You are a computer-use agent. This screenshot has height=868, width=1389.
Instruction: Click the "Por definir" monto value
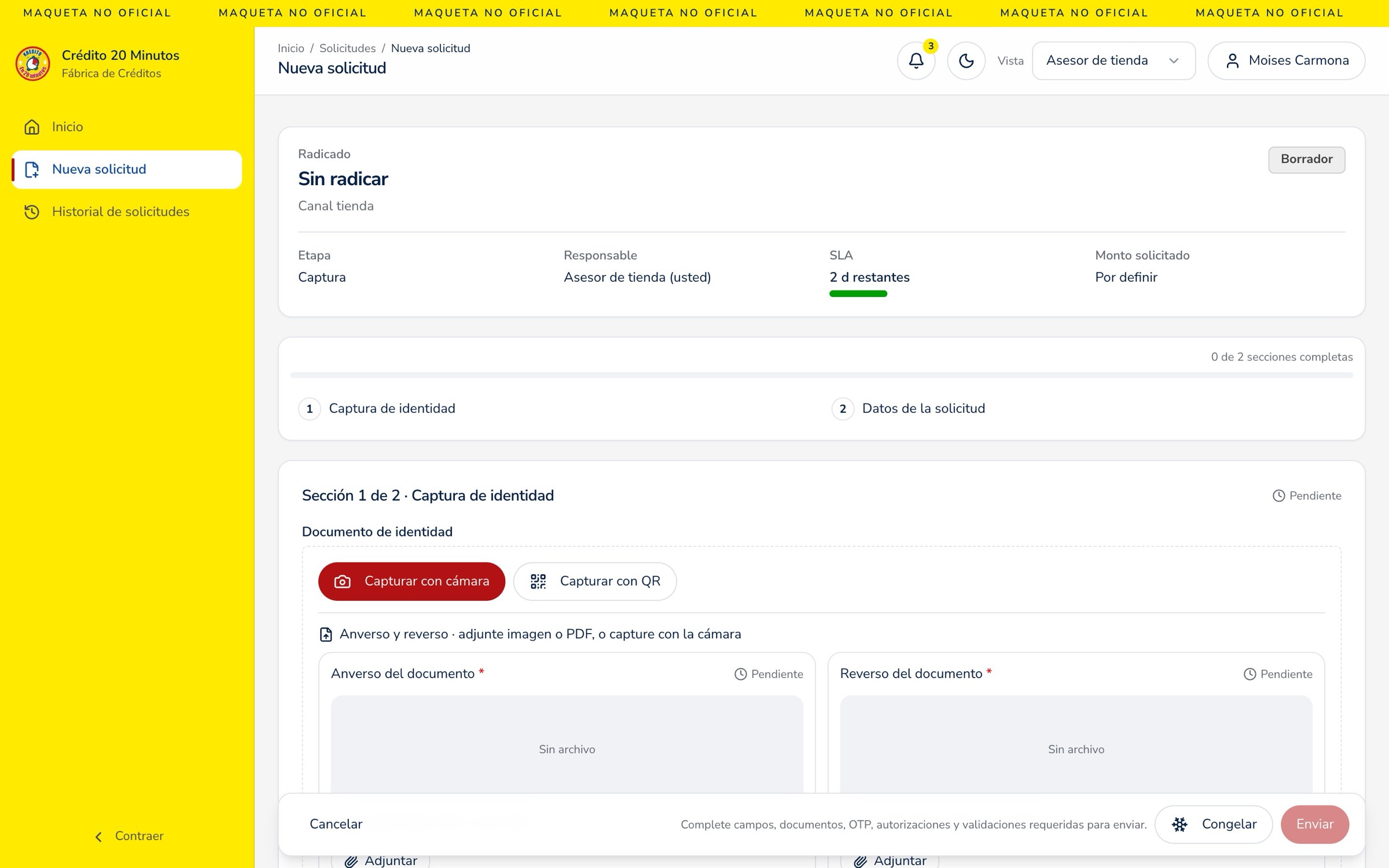point(1126,278)
